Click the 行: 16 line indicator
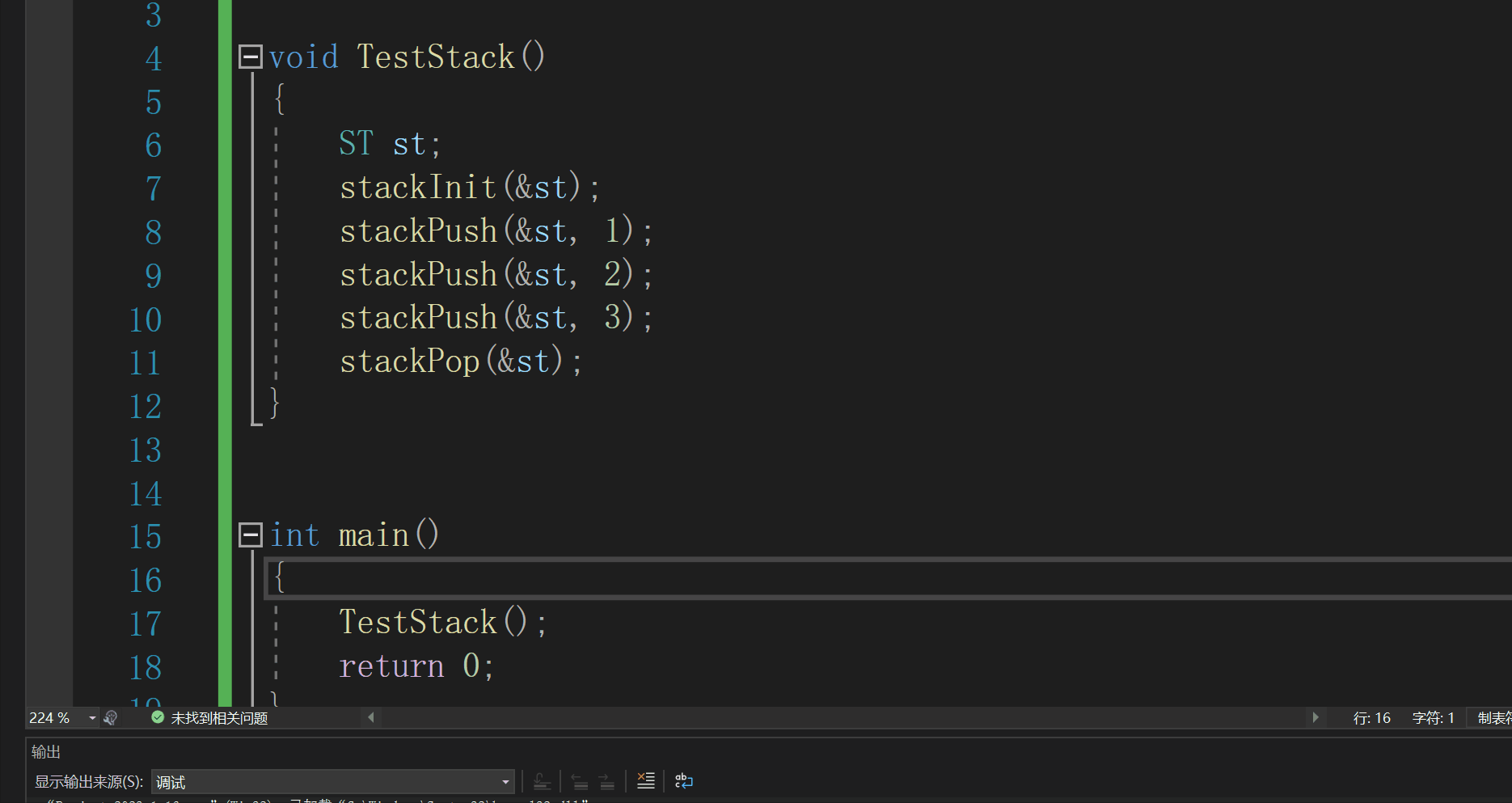Screen dimensions: 1512x803 click(x=1372, y=718)
